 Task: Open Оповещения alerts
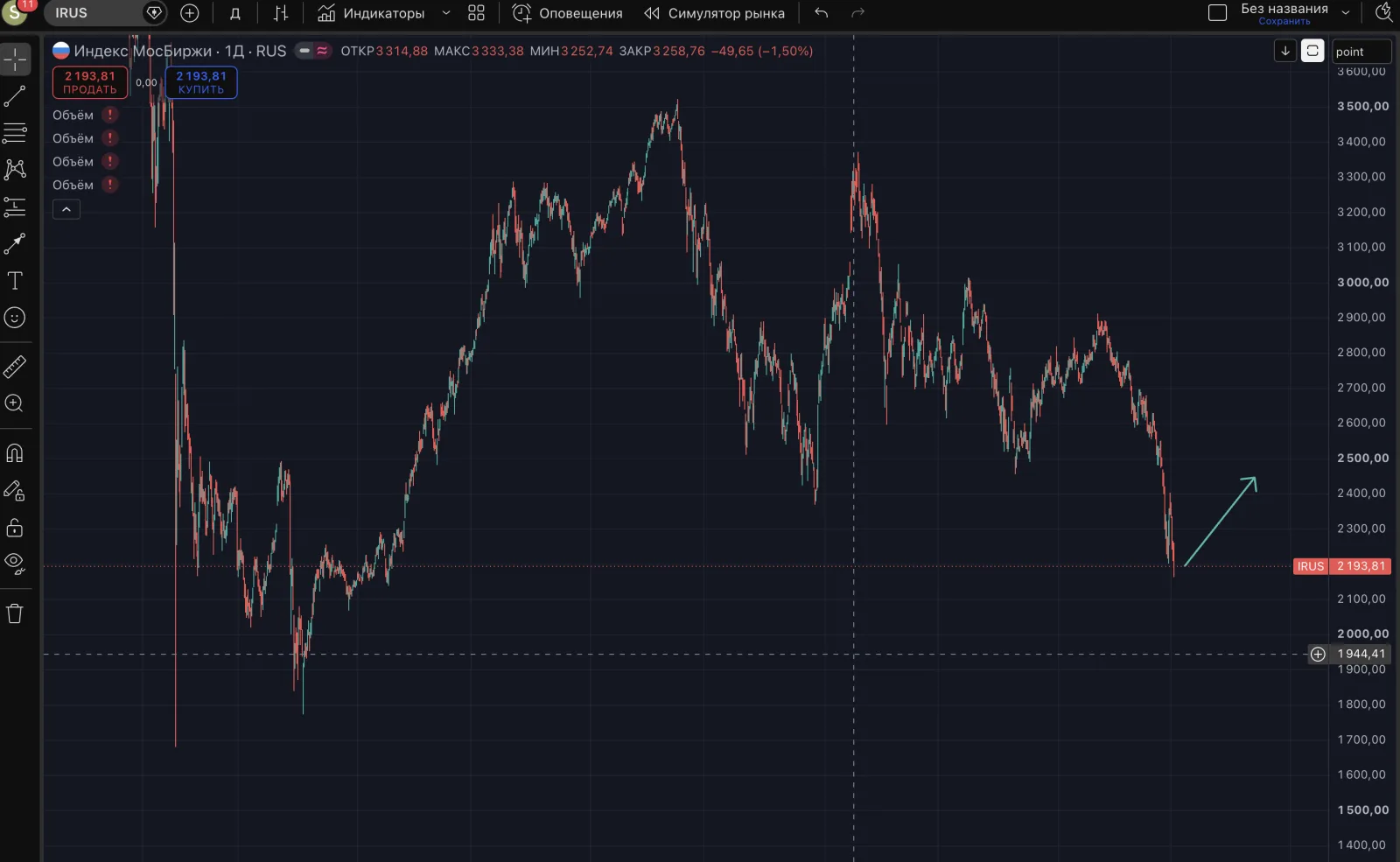click(x=567, y=13)
